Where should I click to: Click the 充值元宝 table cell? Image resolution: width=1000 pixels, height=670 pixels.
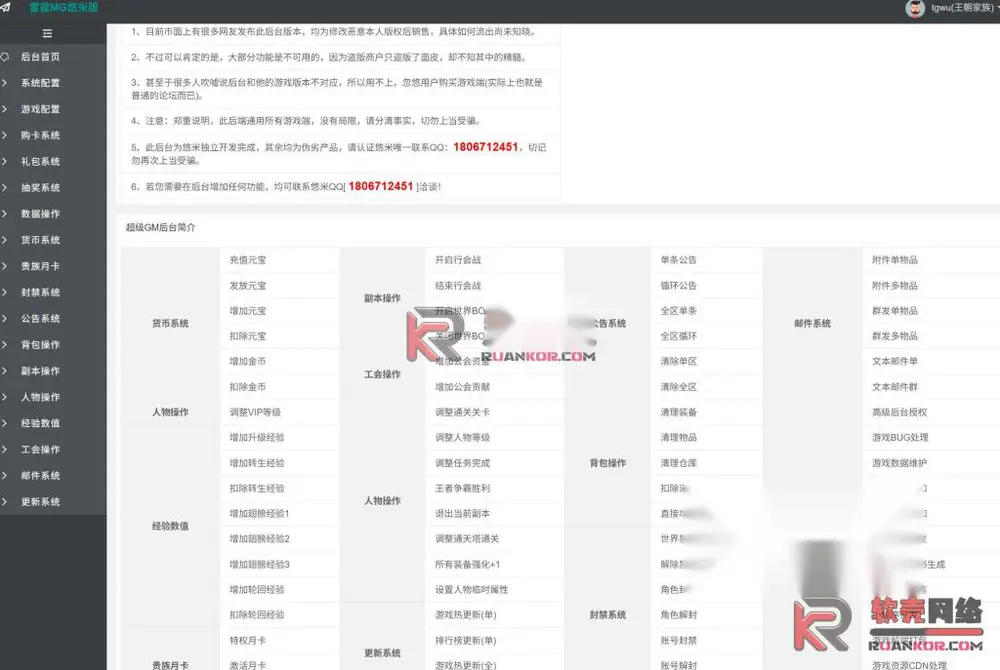[x=279, y=260]
